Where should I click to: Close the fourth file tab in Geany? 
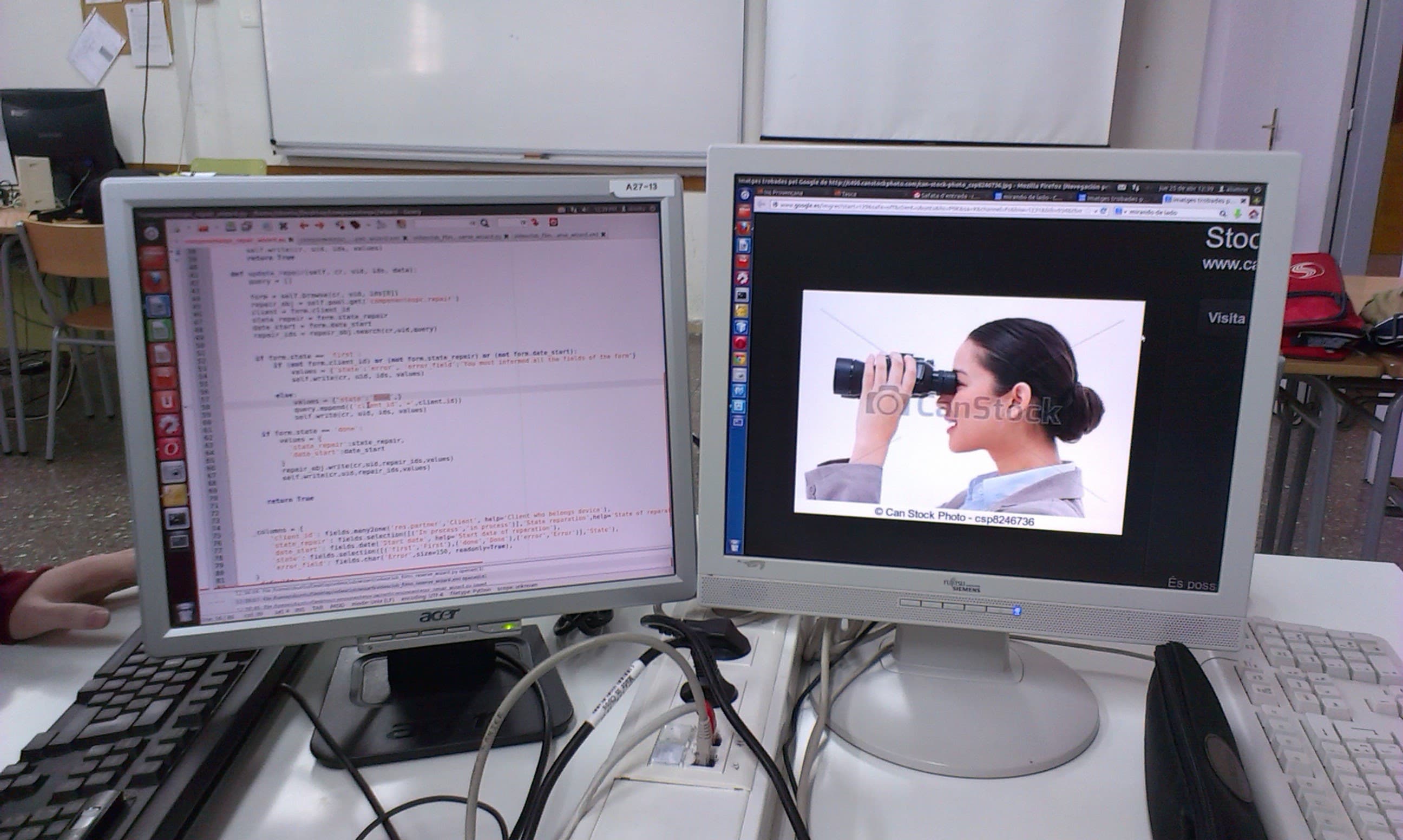(604, 235)
